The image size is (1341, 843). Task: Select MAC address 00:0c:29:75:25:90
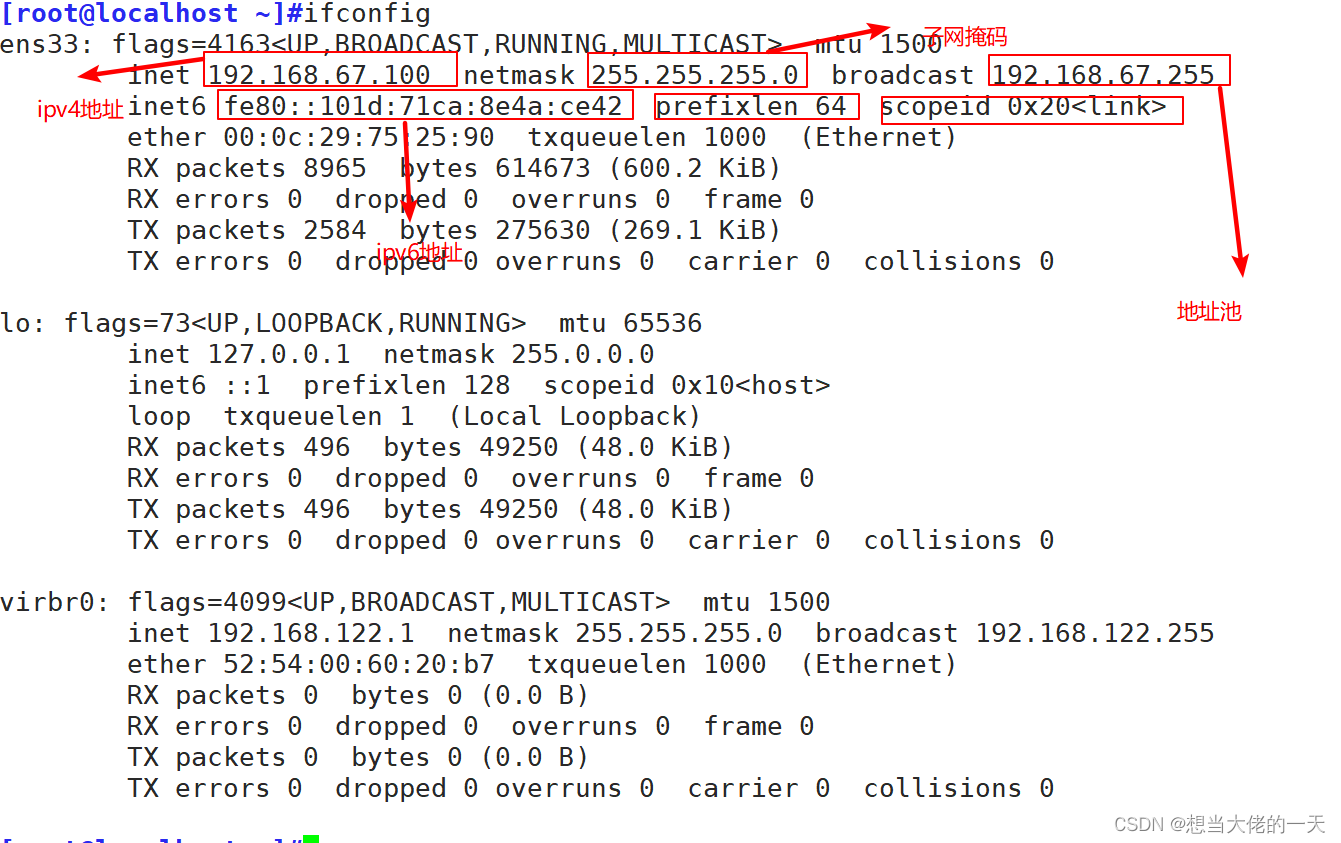359,137
